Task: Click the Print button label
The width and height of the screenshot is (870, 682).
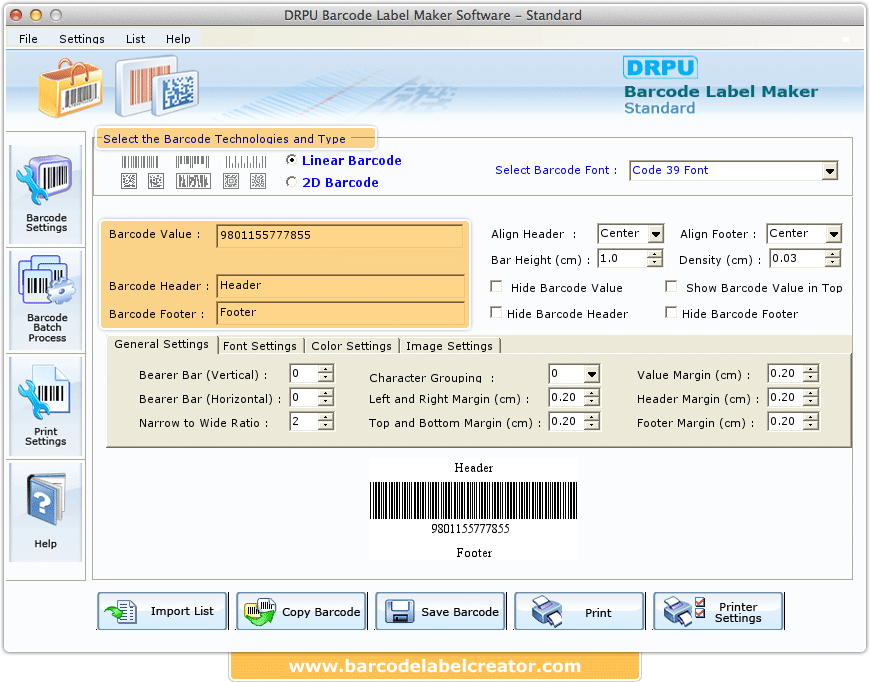Action: pos(598,613)
